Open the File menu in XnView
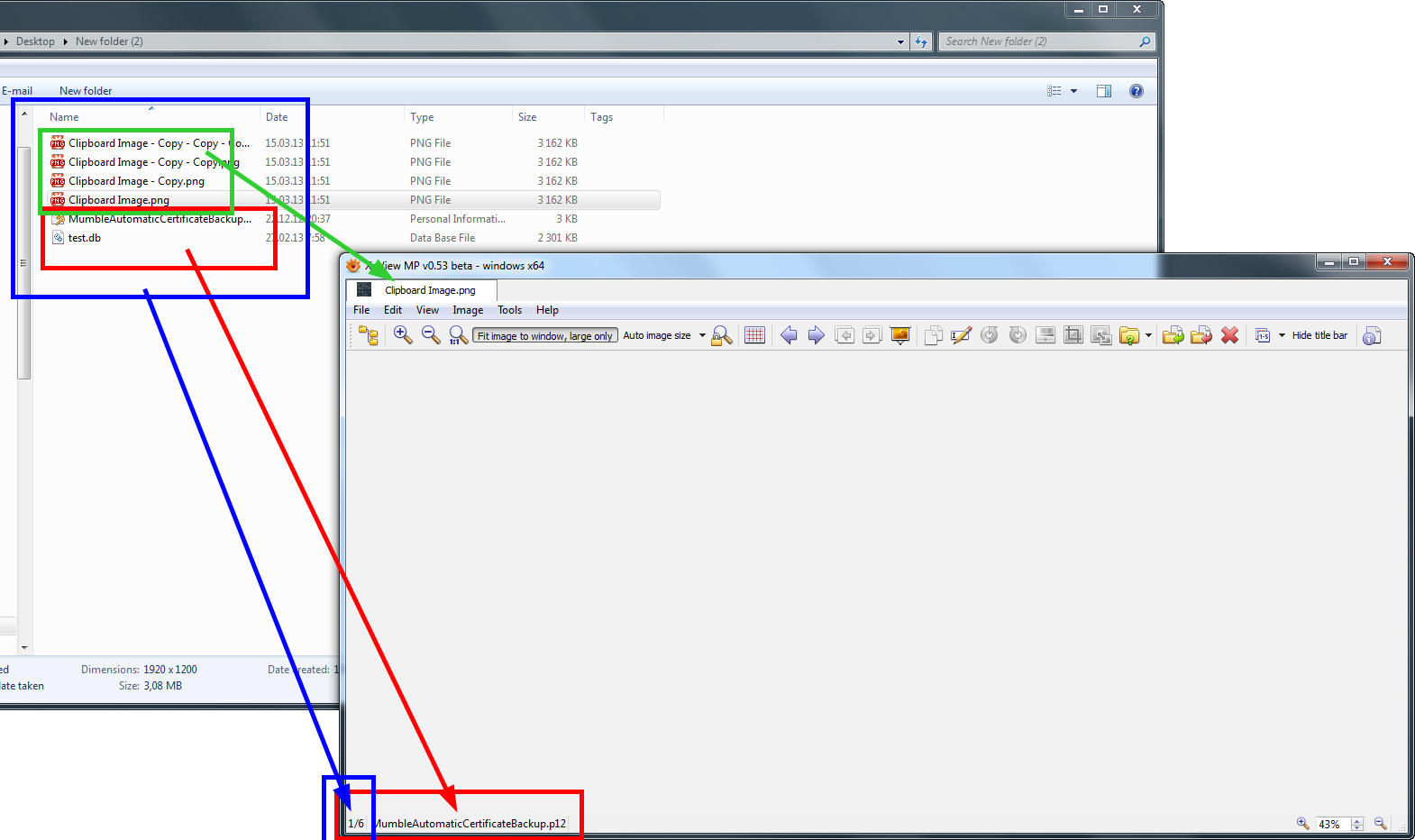This screenshot has height=840, width=1415. [361, 310]
